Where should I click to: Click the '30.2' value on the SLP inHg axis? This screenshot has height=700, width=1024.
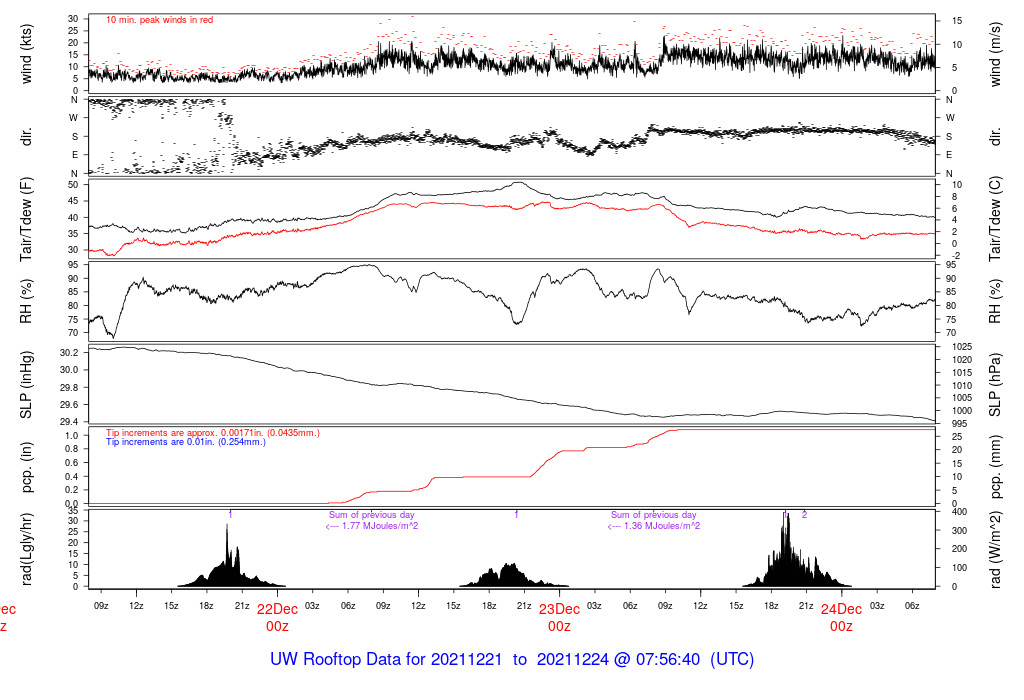(x=70, y=353)
